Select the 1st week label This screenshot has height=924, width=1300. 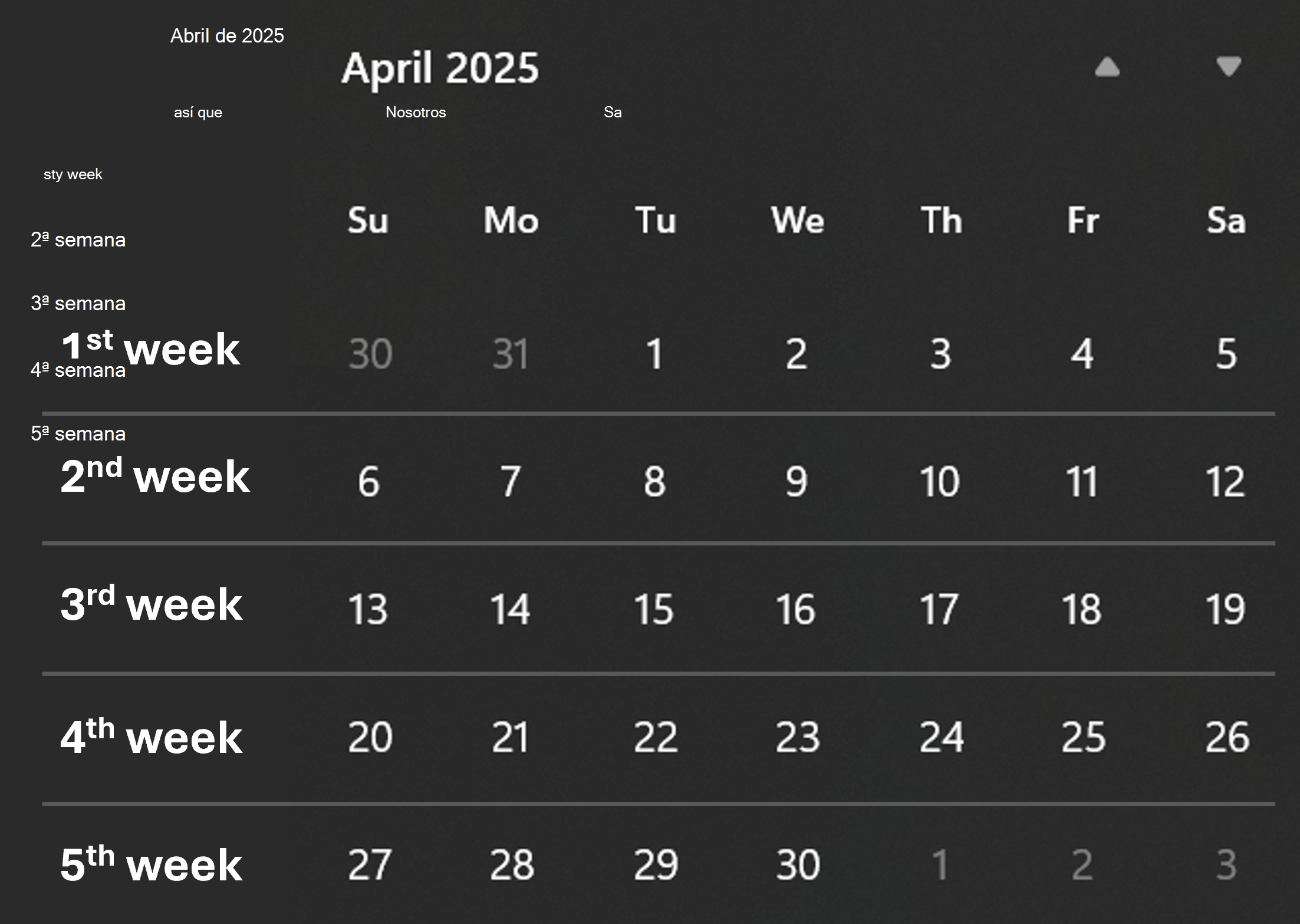point(150,348)
